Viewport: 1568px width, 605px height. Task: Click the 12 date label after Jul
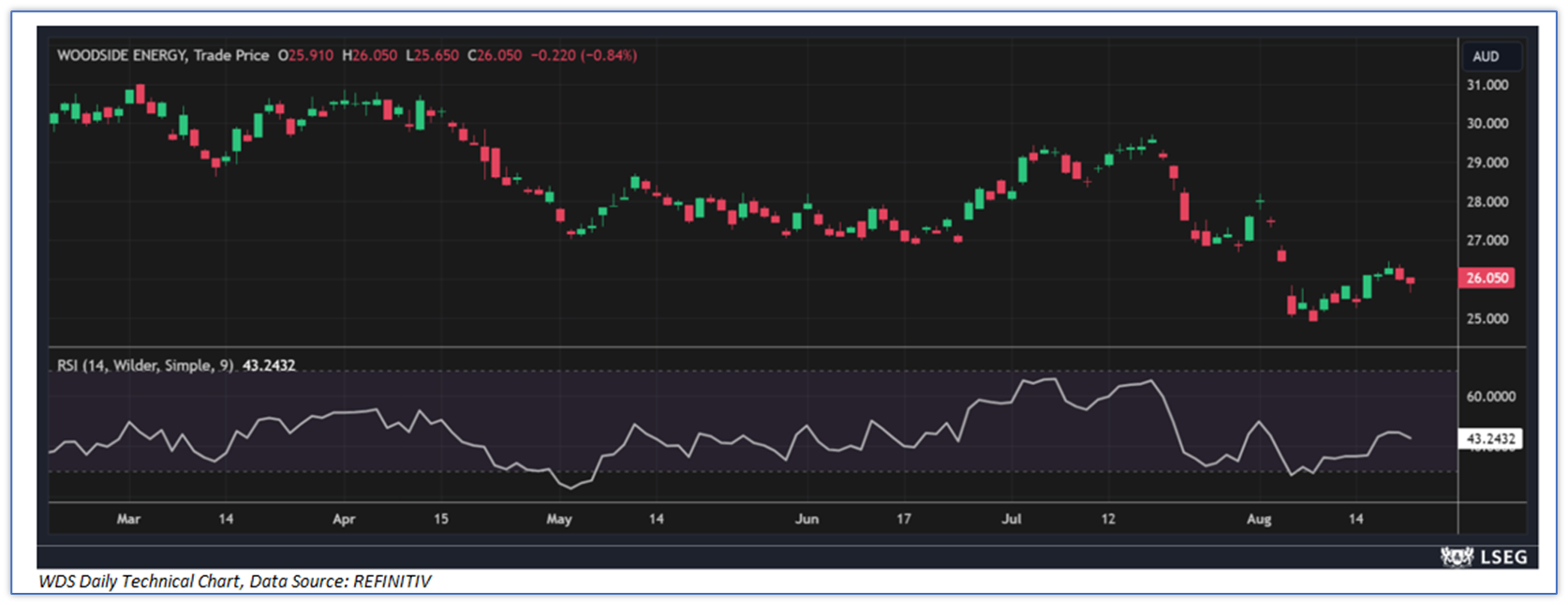(1108, 519)
